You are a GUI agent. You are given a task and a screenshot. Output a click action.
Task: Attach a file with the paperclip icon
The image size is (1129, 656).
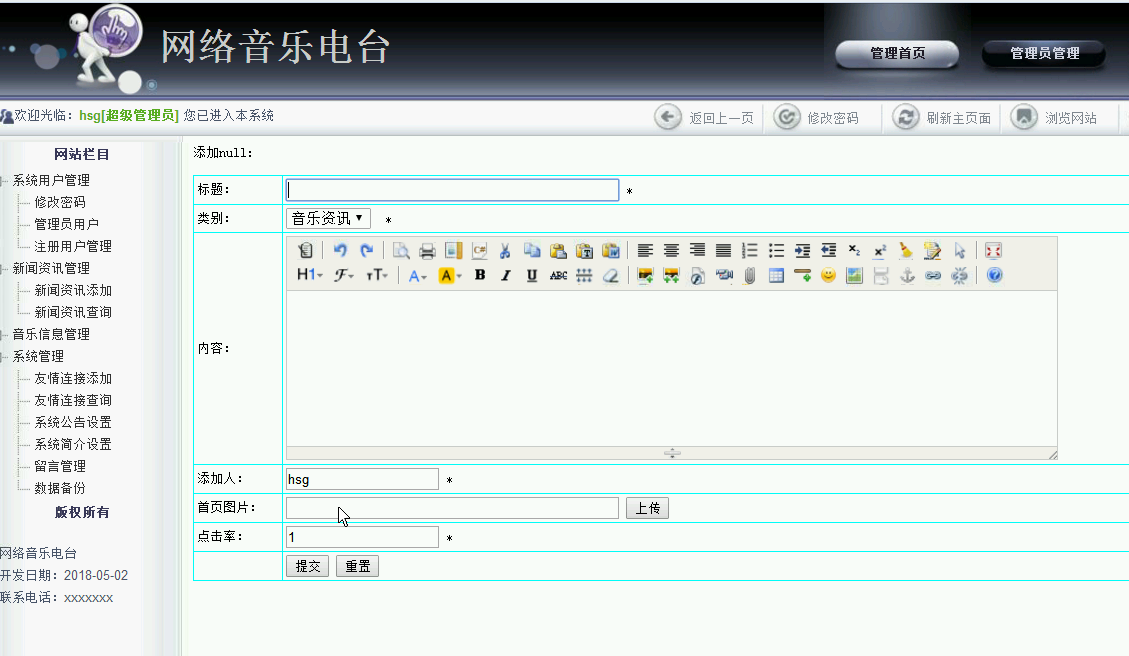point(750,275)
